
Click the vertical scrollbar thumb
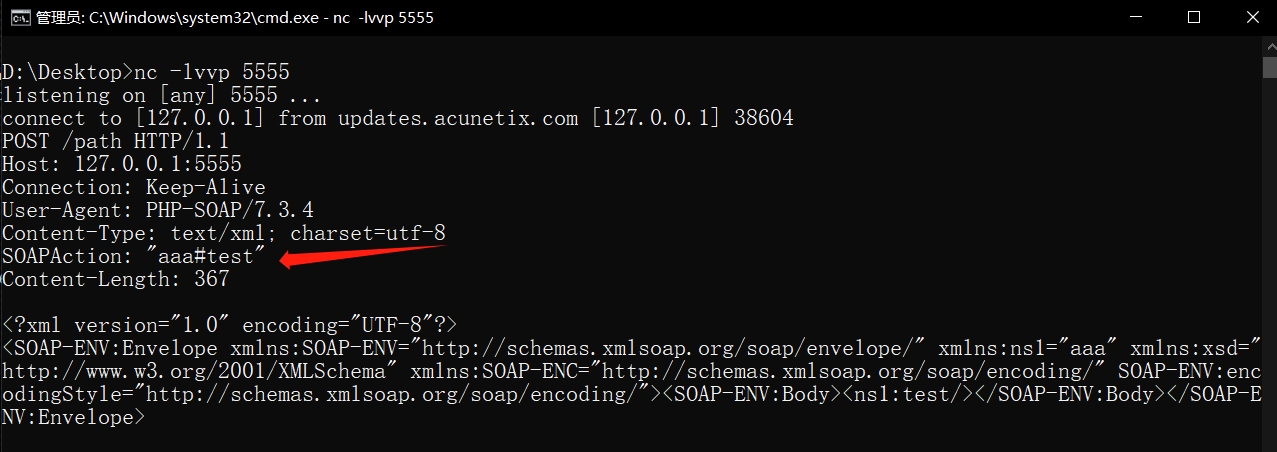(1269, 66)
